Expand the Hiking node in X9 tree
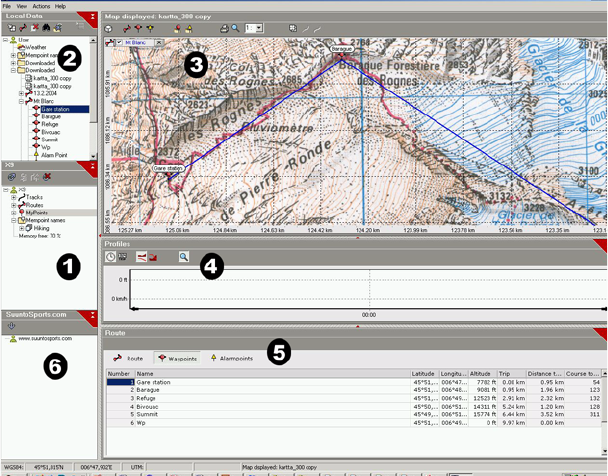 (x=21, y=228)
